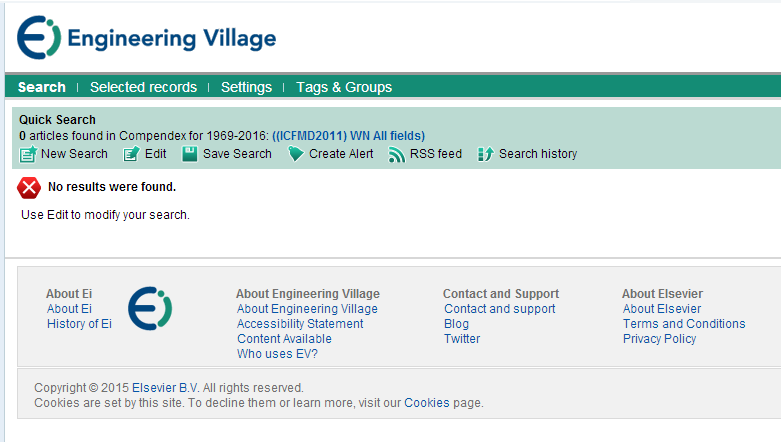781x442 pixels.
Task: Click the Engineering Village title text
Action: (172, 39)
